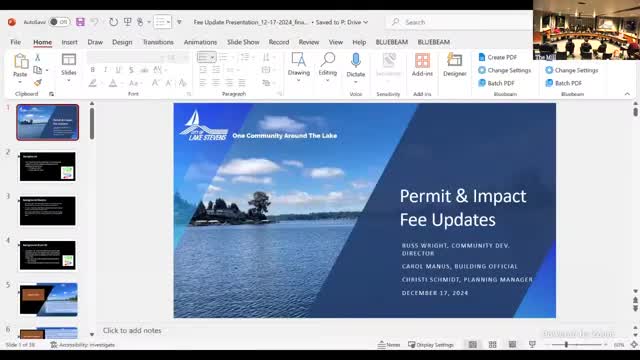Open the Slide Show tab
Screen dimensions: 640x360
(243, 42)
